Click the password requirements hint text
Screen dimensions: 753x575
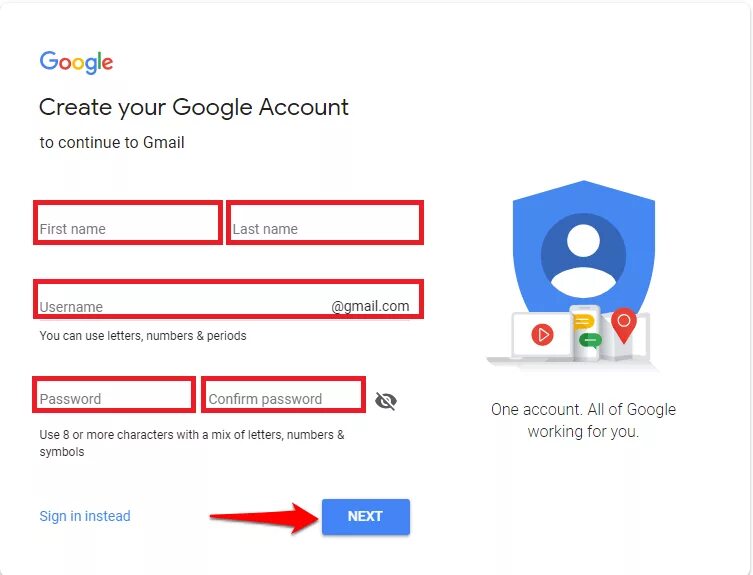click(x=192, y=443)
